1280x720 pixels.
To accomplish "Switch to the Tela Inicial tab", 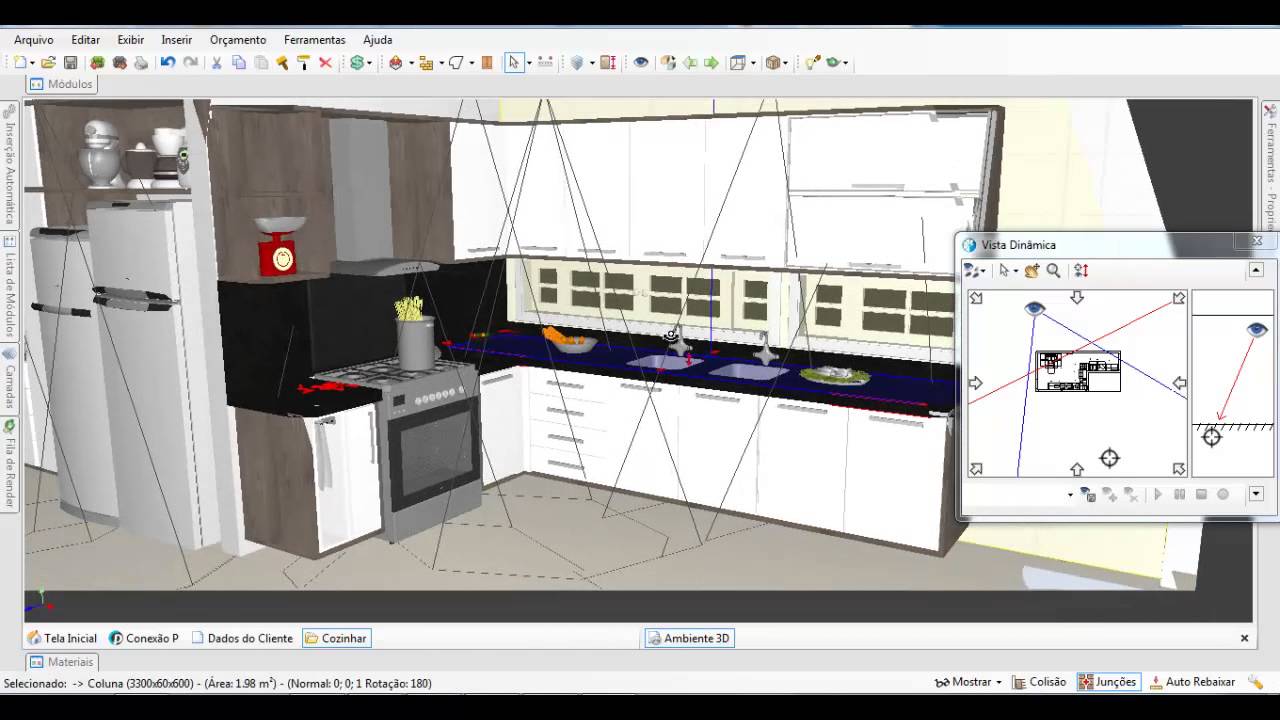I will [62, 638].
